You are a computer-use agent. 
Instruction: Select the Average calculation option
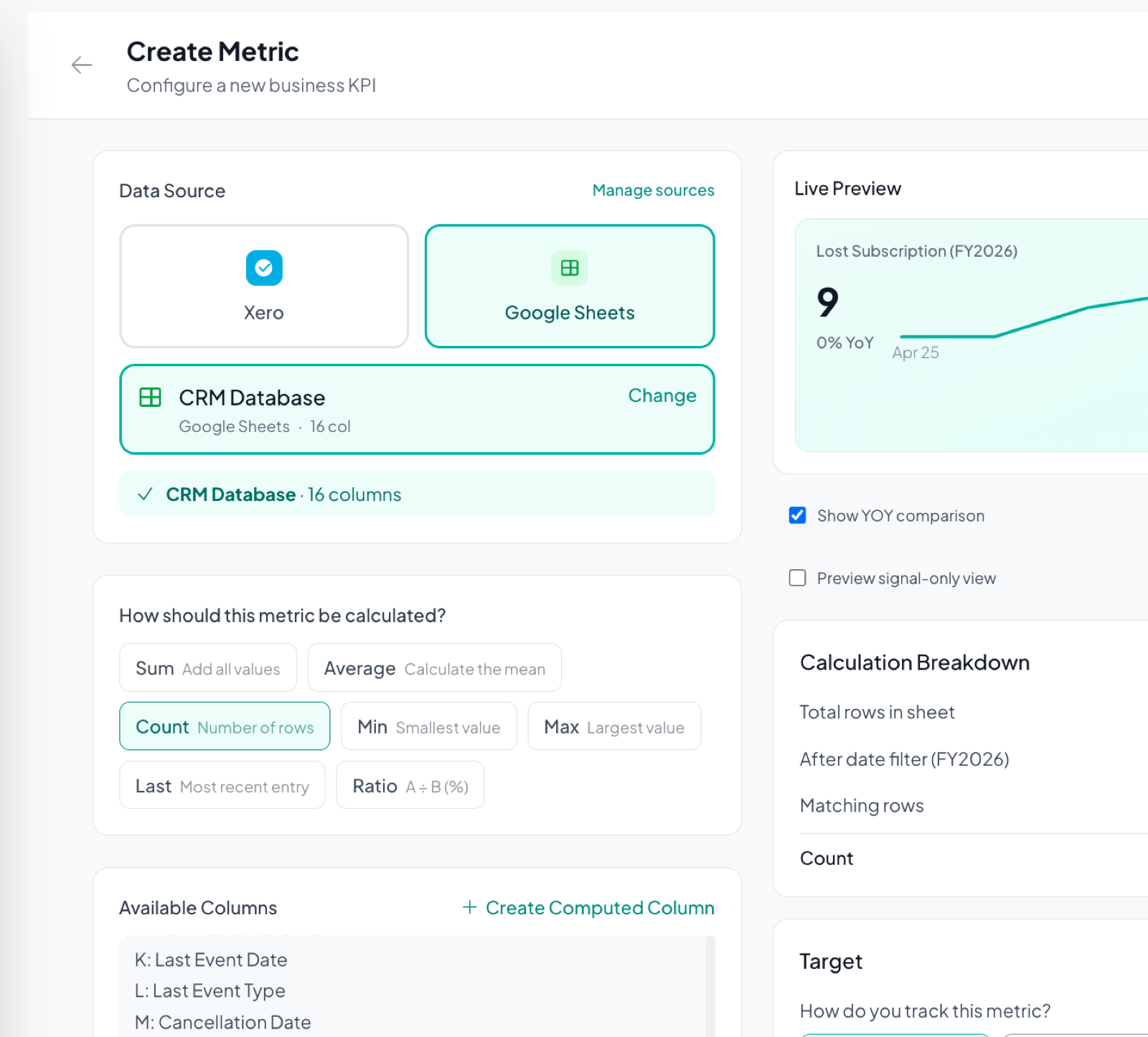click(x=434, y=667)
